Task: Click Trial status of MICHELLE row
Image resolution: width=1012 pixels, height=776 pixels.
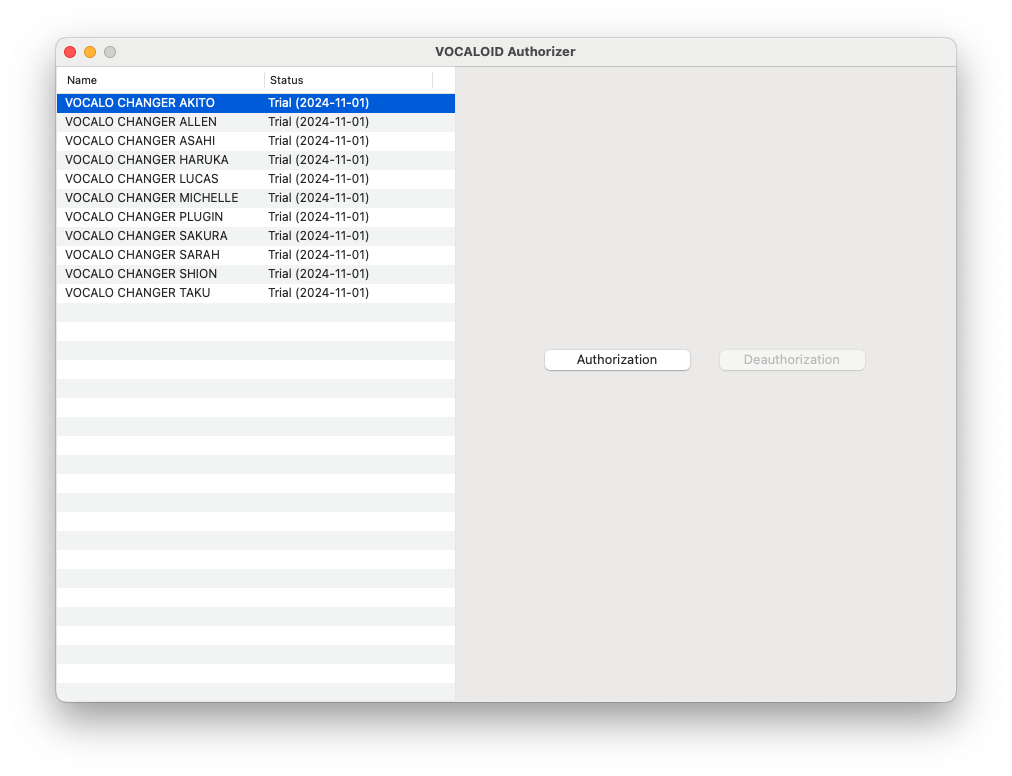Action: click(318, 198)
